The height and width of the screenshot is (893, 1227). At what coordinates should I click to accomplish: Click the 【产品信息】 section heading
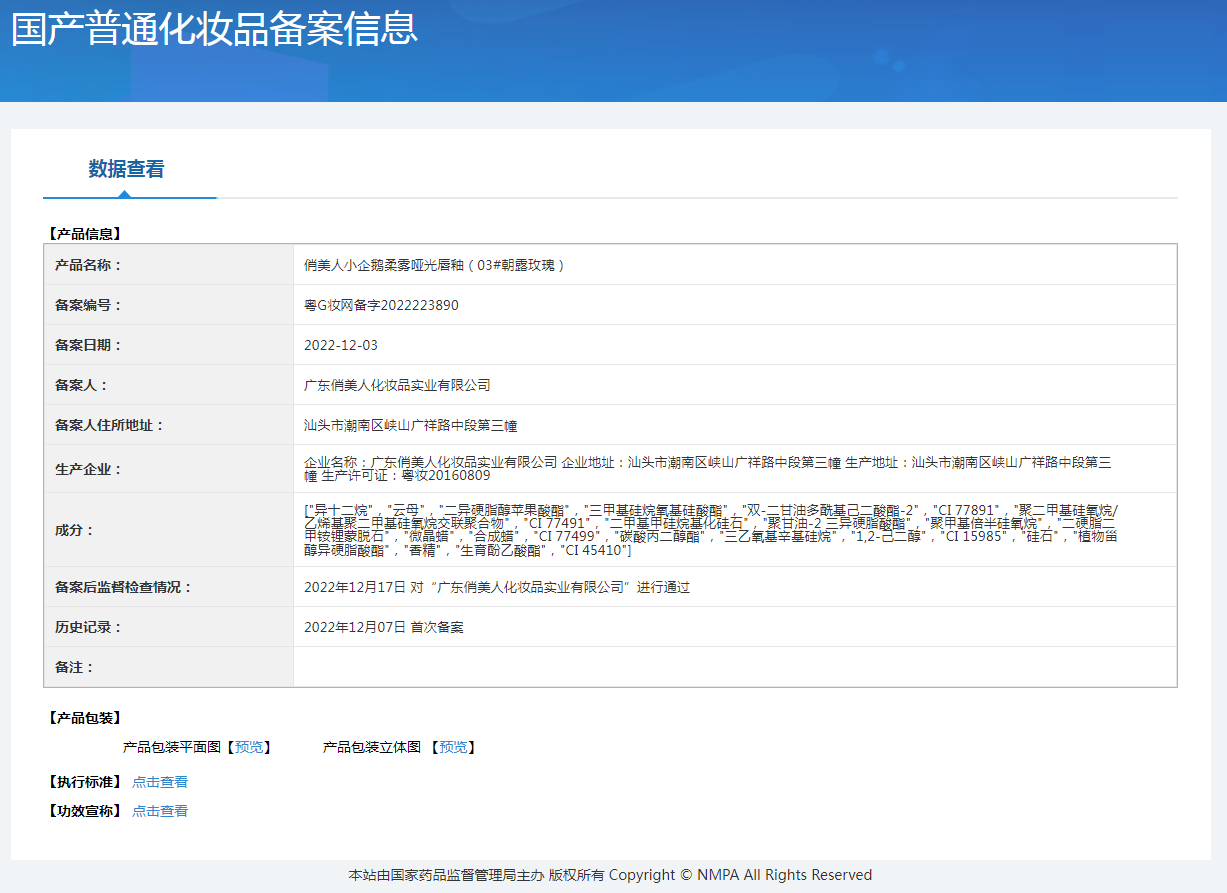[x=85, y=234]
